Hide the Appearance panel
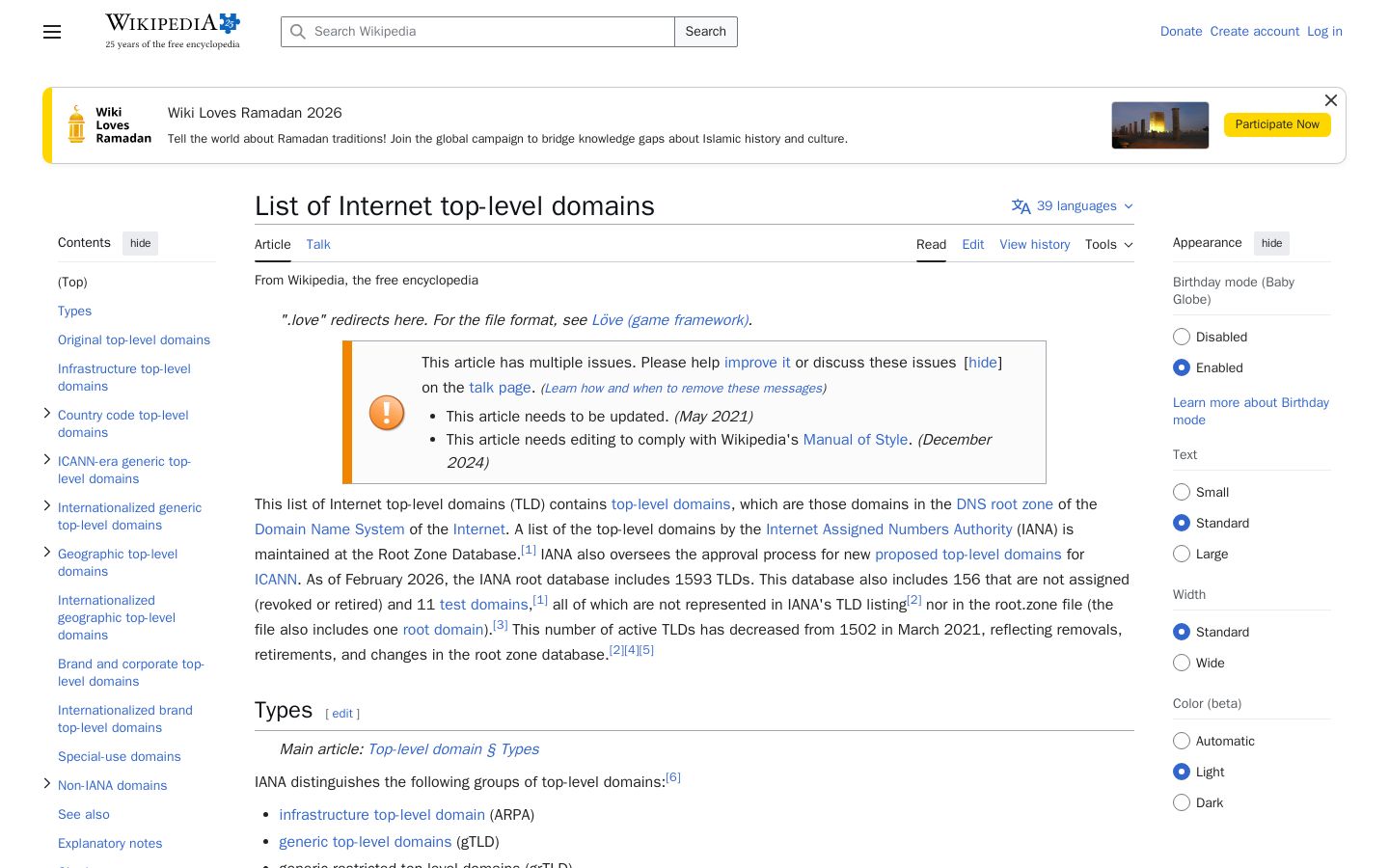This screenshot has height=868, width=1389. [1271, 243]
